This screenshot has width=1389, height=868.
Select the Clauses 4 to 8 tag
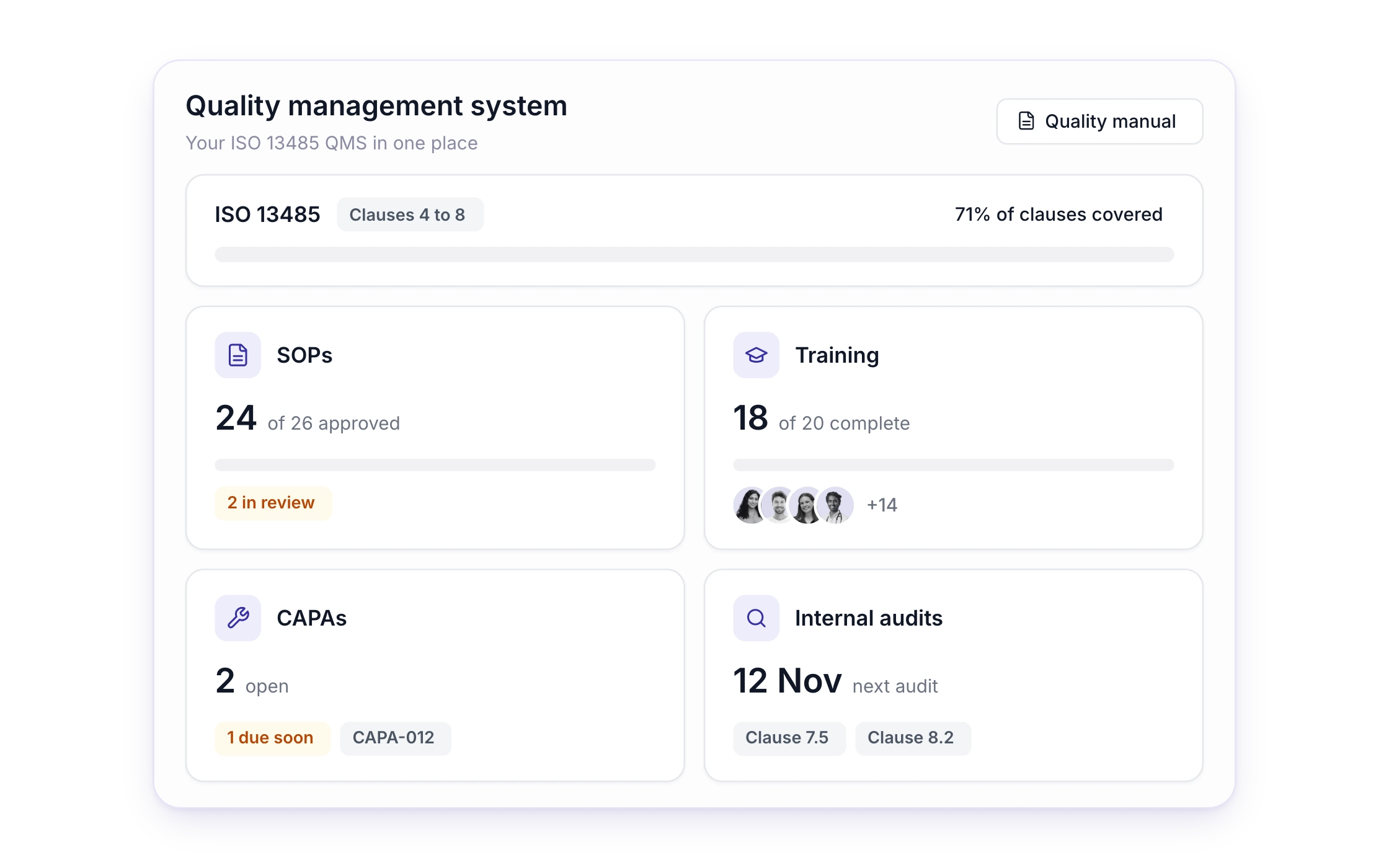tap(410, 215)
